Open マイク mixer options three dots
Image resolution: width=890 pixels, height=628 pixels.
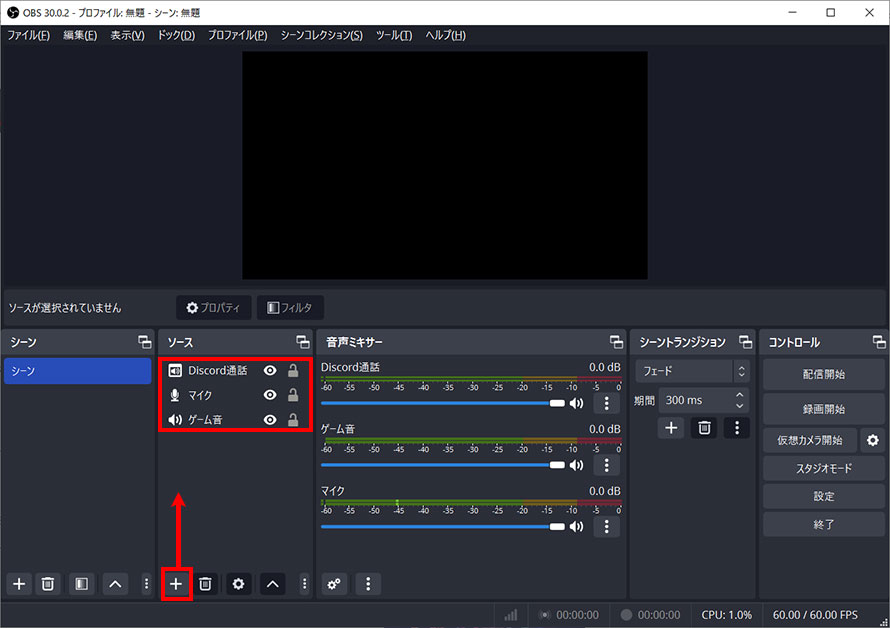coord(606,526)
